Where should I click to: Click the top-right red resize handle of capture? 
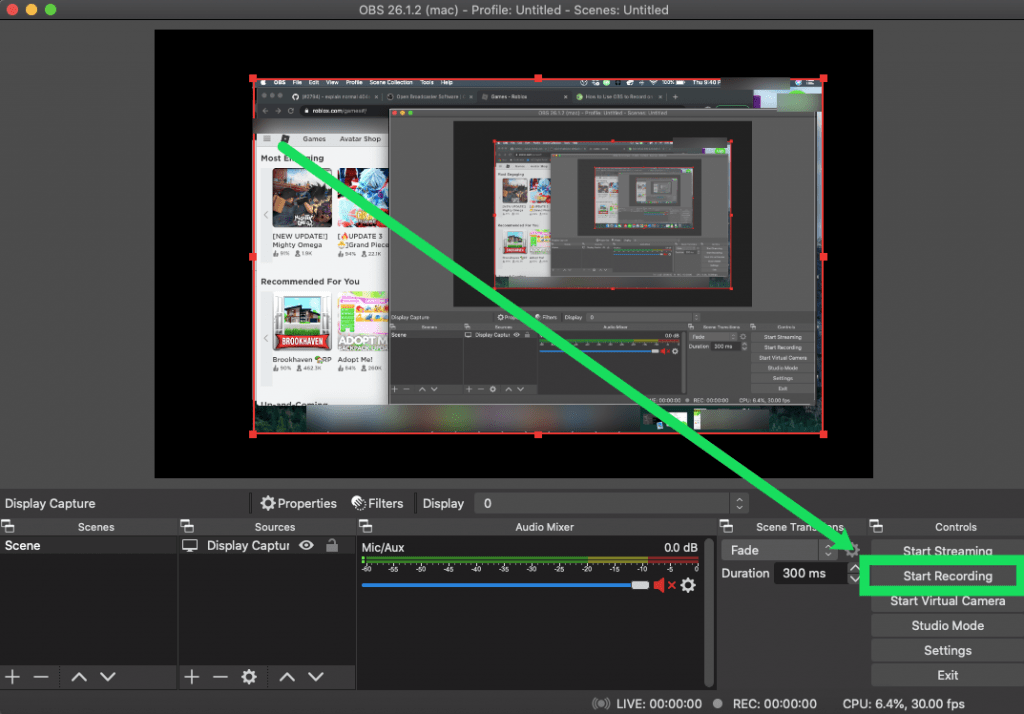[824, 78]
